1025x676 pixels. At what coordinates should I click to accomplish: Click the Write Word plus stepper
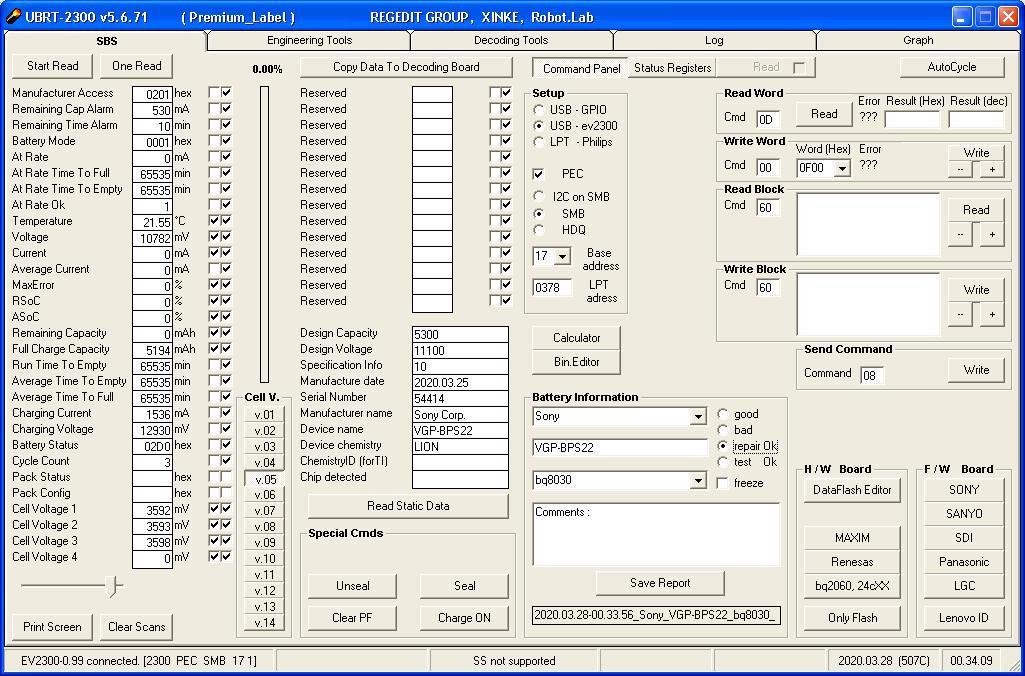(x=992, y=169)
